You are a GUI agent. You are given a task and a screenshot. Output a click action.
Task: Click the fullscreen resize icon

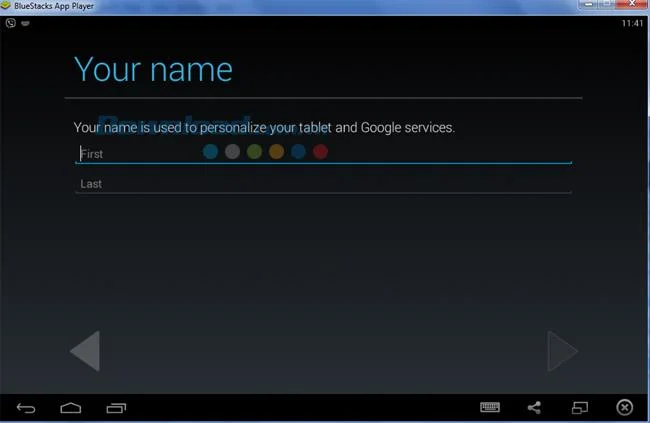[x=580, y=407]
